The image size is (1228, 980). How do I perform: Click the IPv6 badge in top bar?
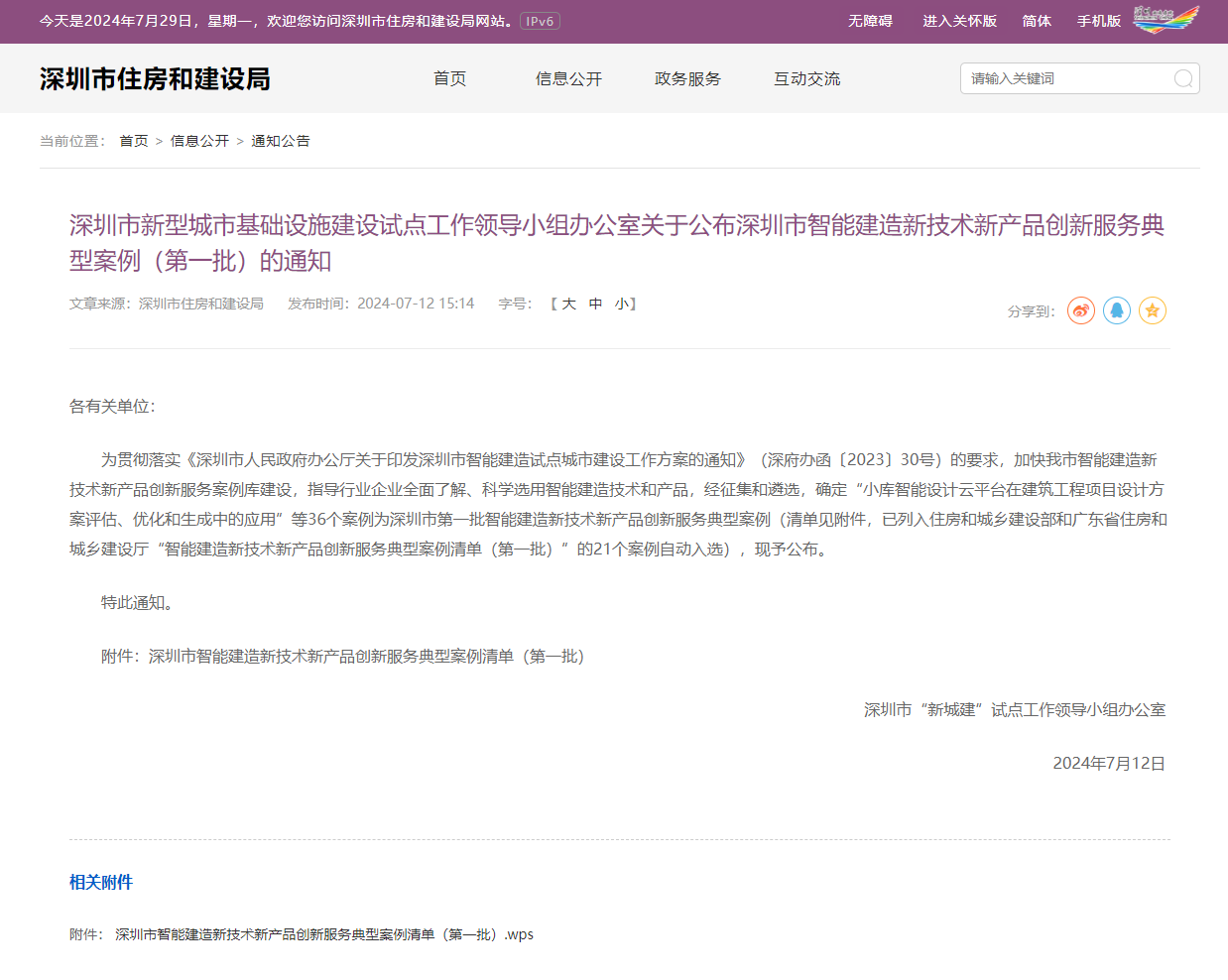540,21
